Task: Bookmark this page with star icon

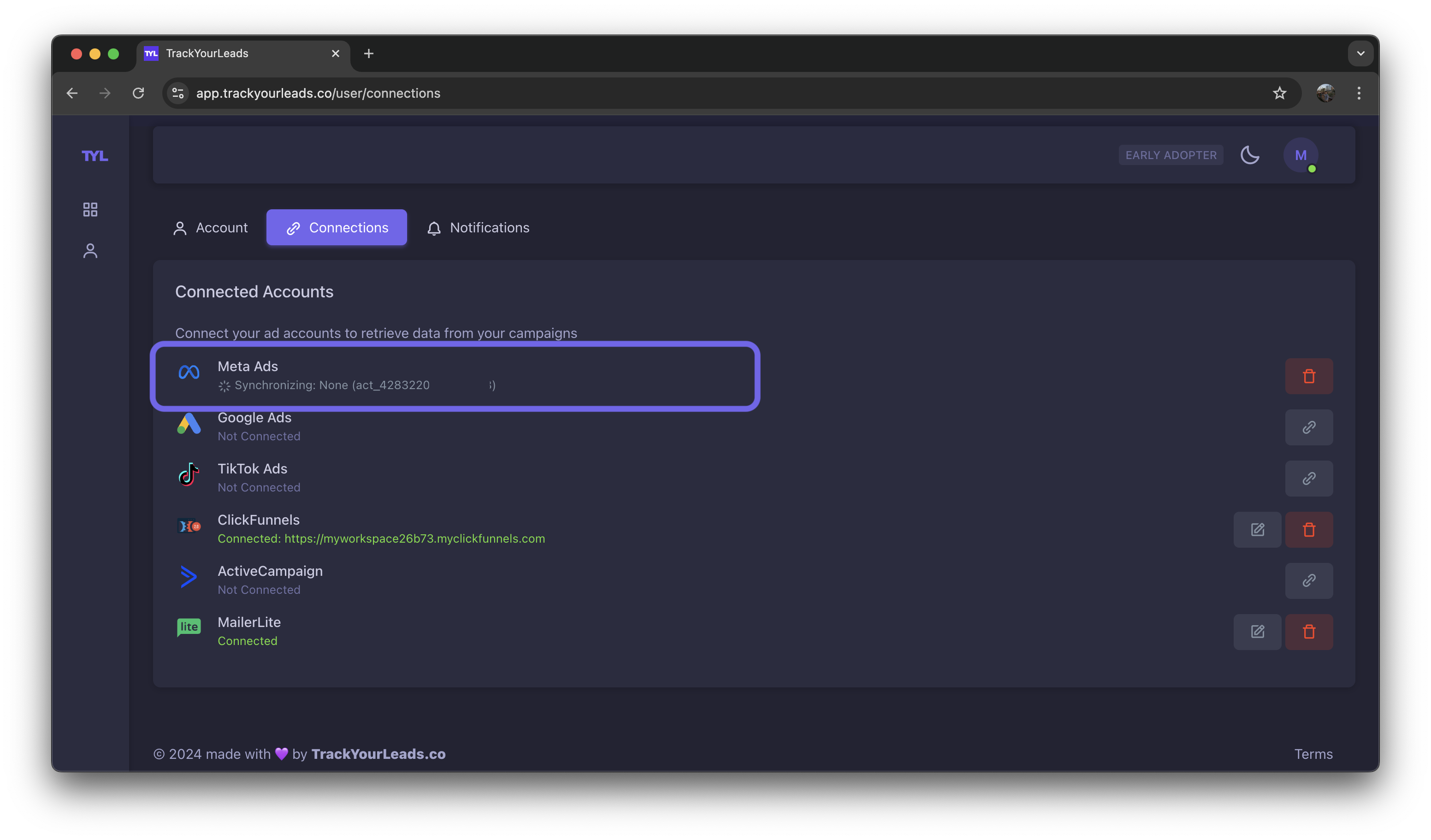Action: (1279, 93)
